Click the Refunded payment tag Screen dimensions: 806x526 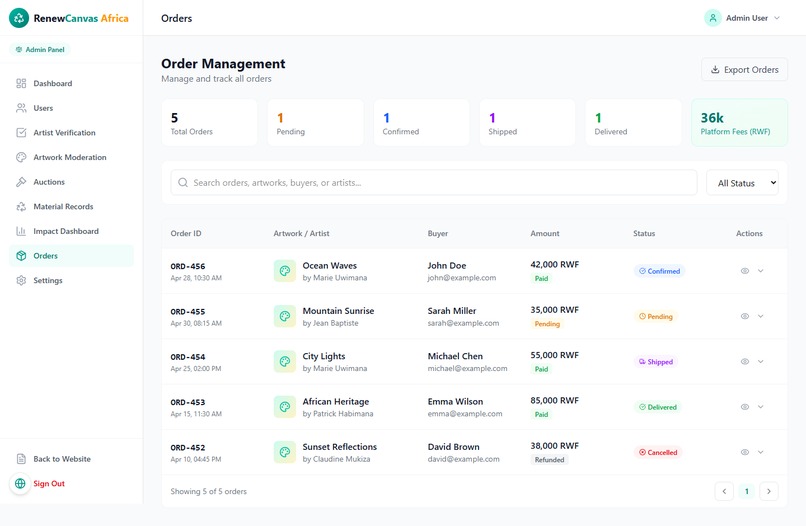[549, 460]
